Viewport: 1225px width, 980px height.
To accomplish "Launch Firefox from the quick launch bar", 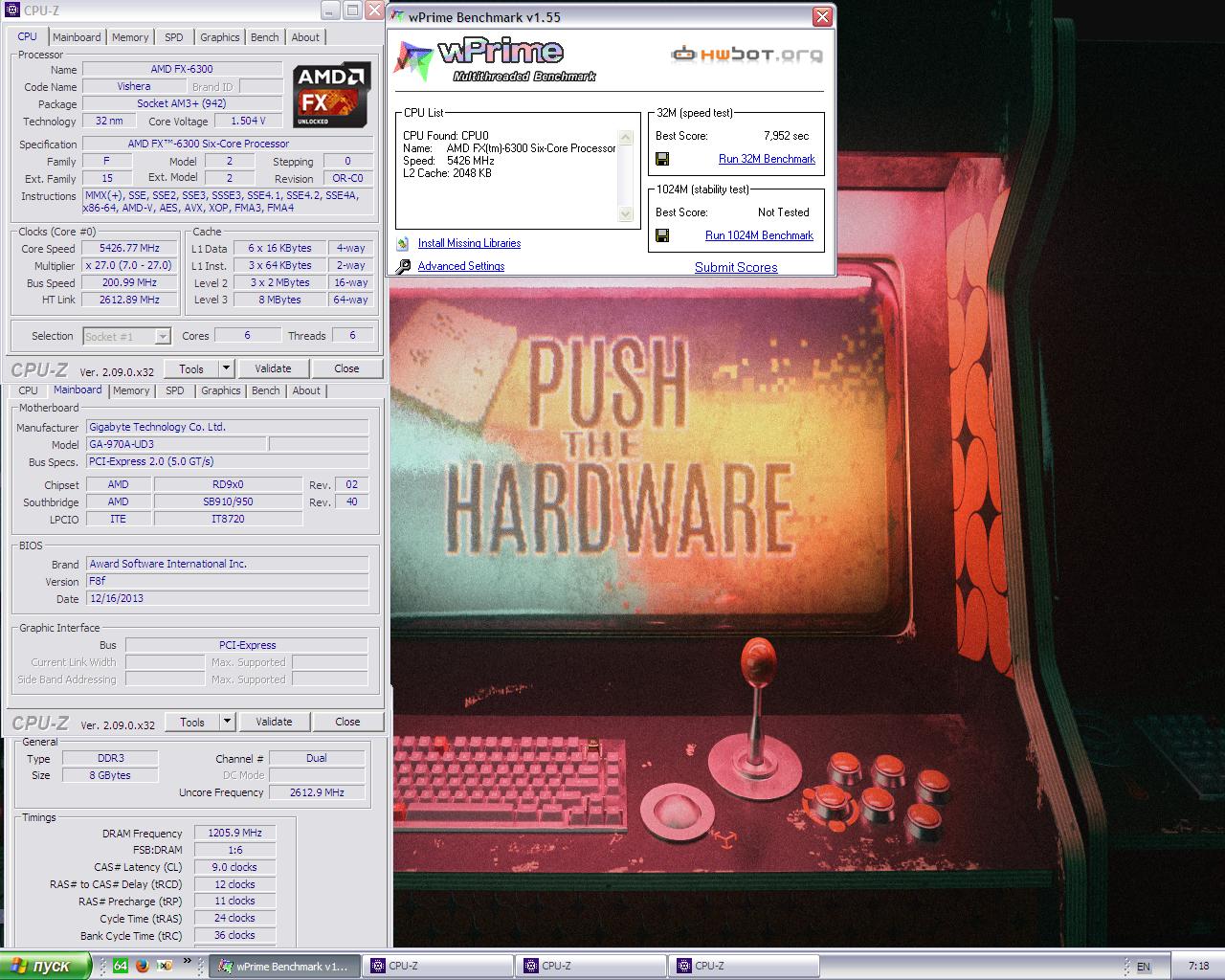I will [142, 966].
